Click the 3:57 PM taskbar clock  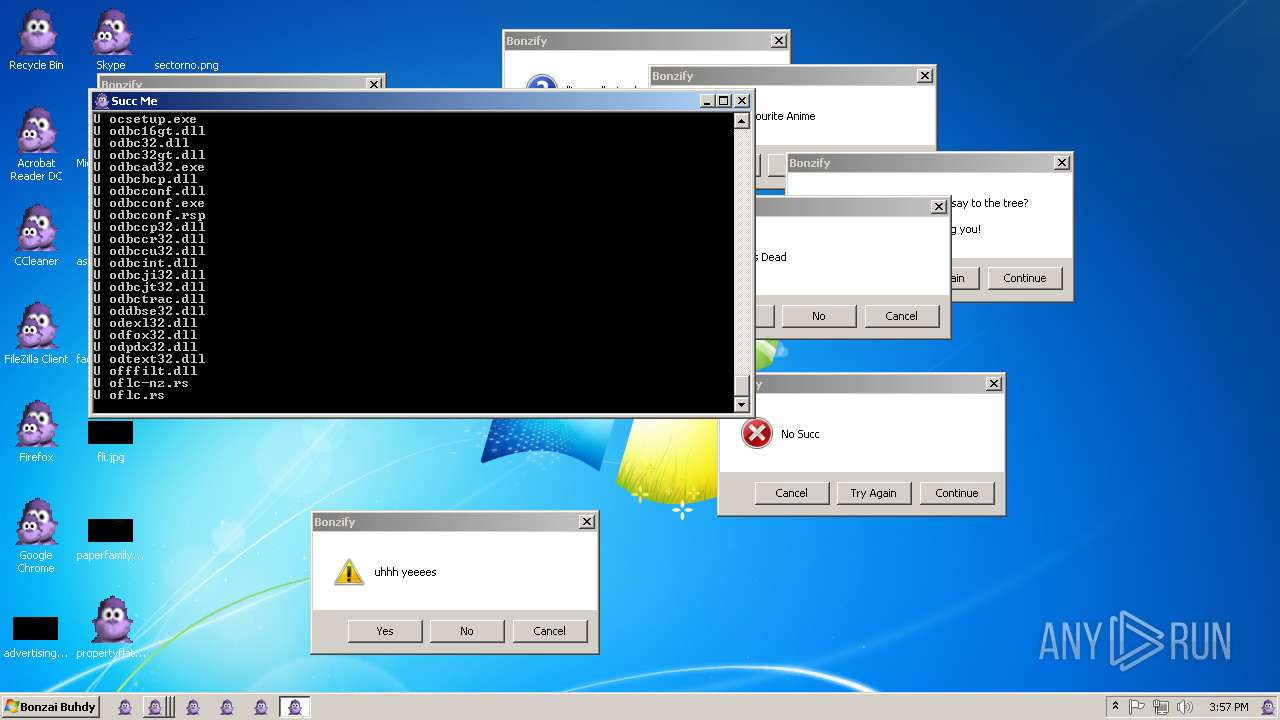point(1228,707)
